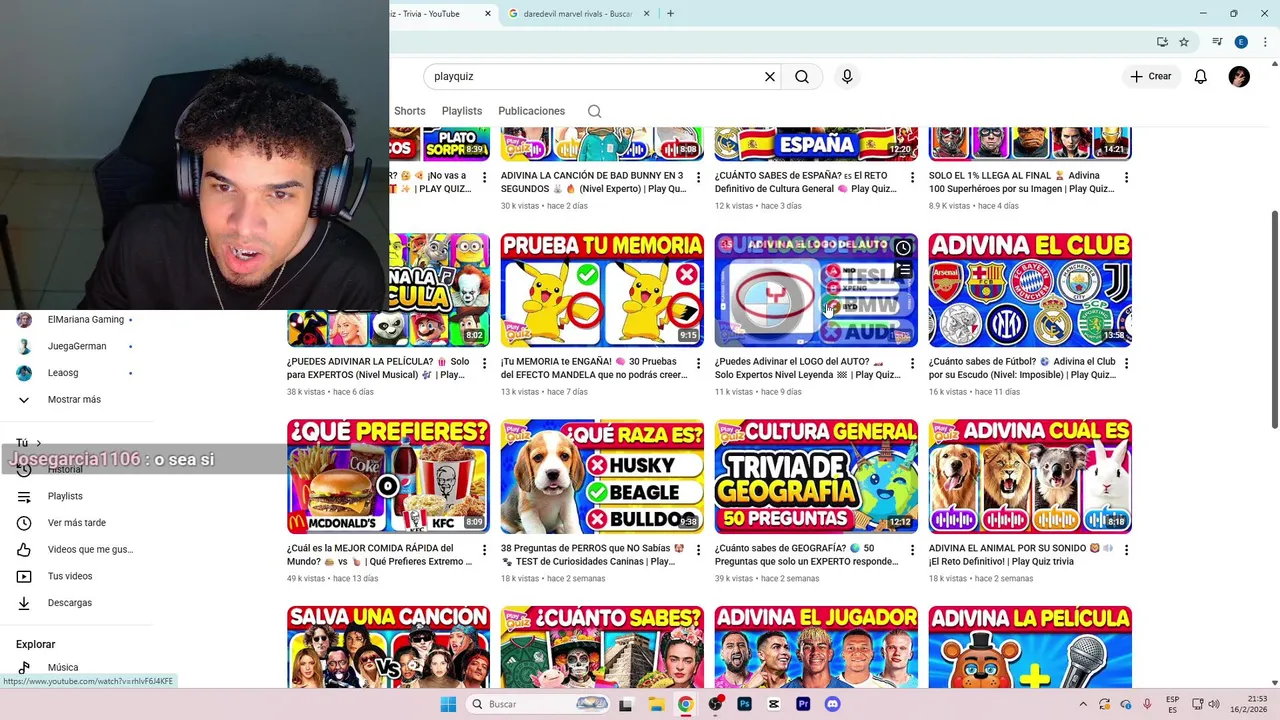The image size is (1280, 720).
Task: Open the Prueba tu memoria Pikachu thumbnail
Action: pyautogui.click(x=602, y=290)
